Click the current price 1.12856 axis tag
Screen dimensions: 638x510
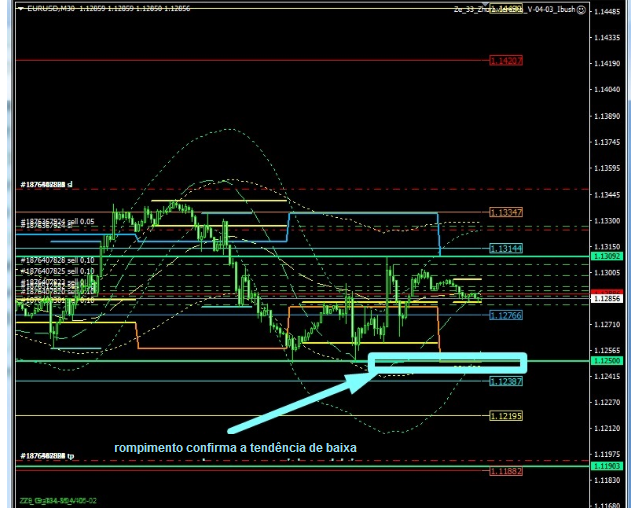609,299
